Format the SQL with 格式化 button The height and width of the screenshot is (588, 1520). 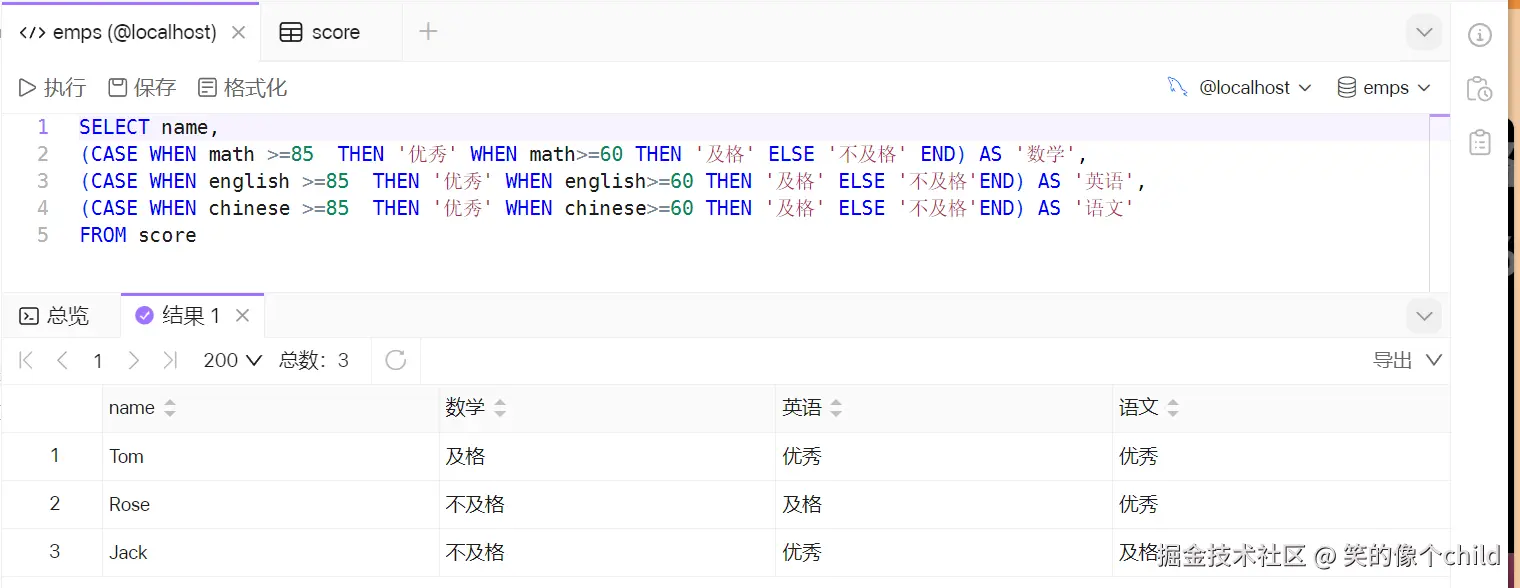coord(243,88)
